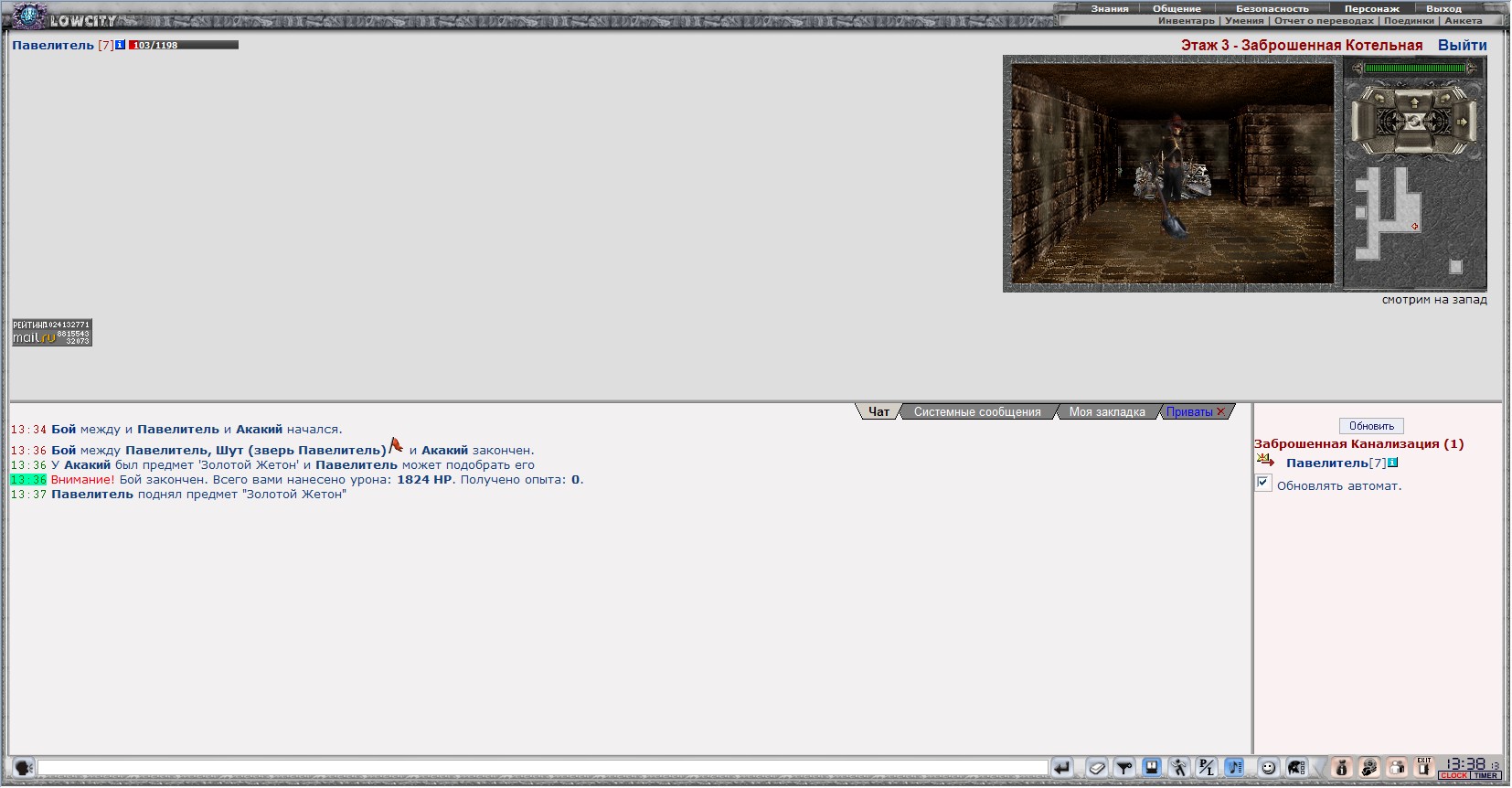Image resolution: width=1512 pixels, height=788 pixels.
Task: Click the red HP bar 103/1198
Action: (183, 45)
